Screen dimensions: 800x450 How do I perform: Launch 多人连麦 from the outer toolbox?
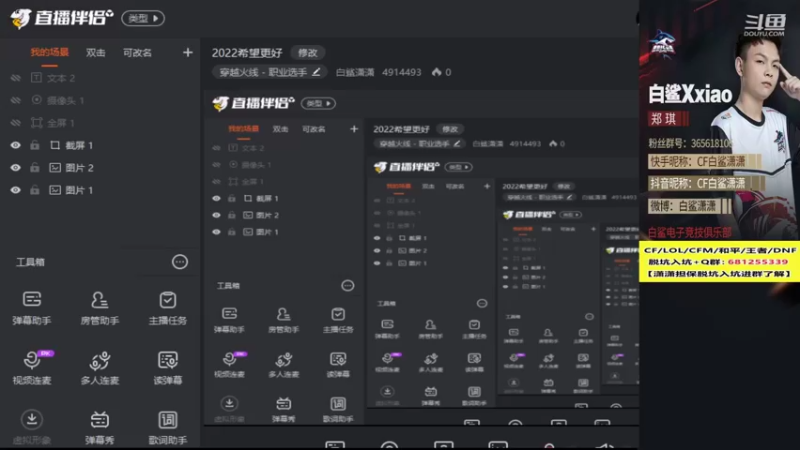pyautogui.click(x=99, y=367)
